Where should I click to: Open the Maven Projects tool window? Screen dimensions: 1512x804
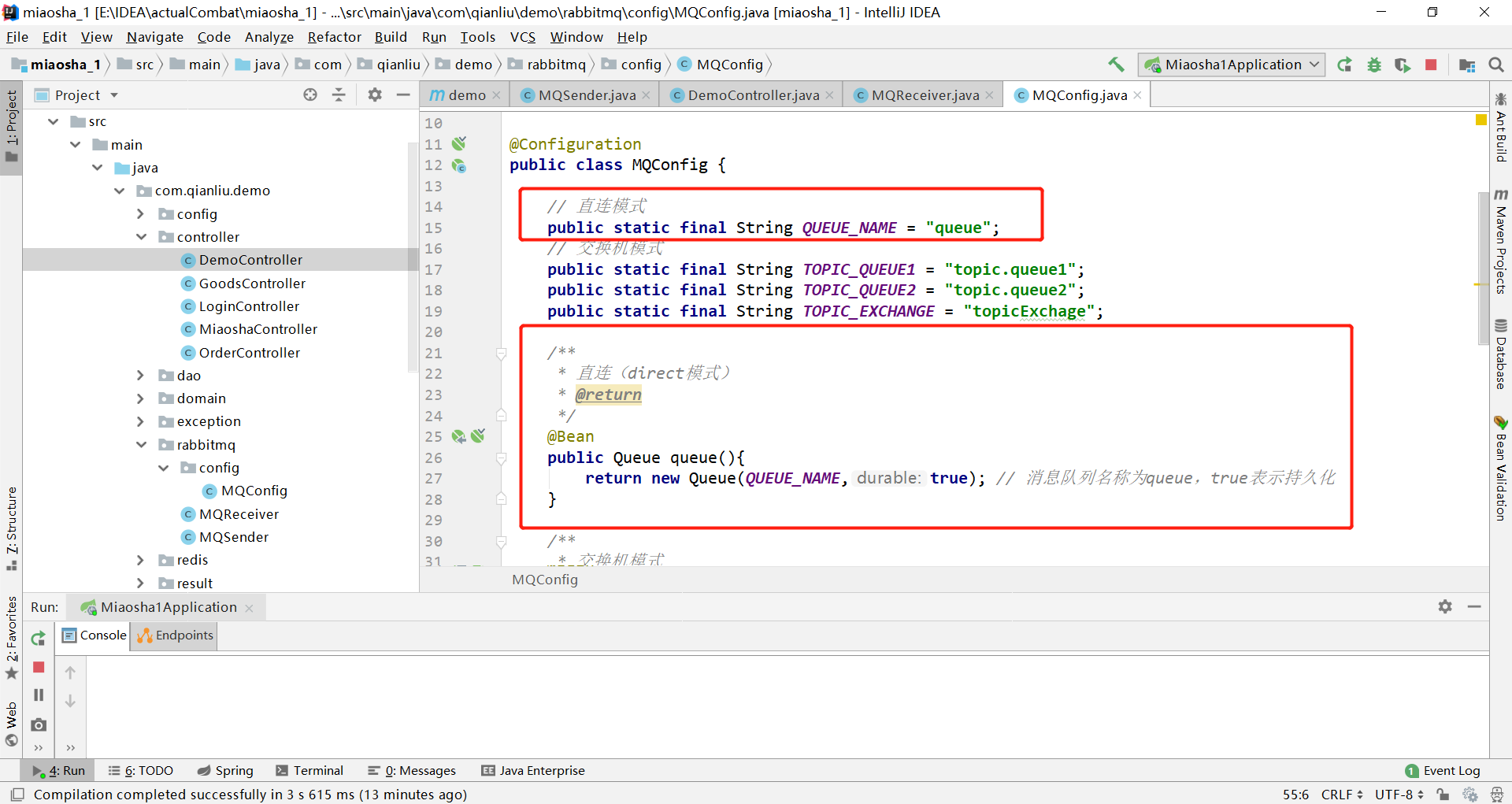pyautogui.click(x=1501, y=241)
